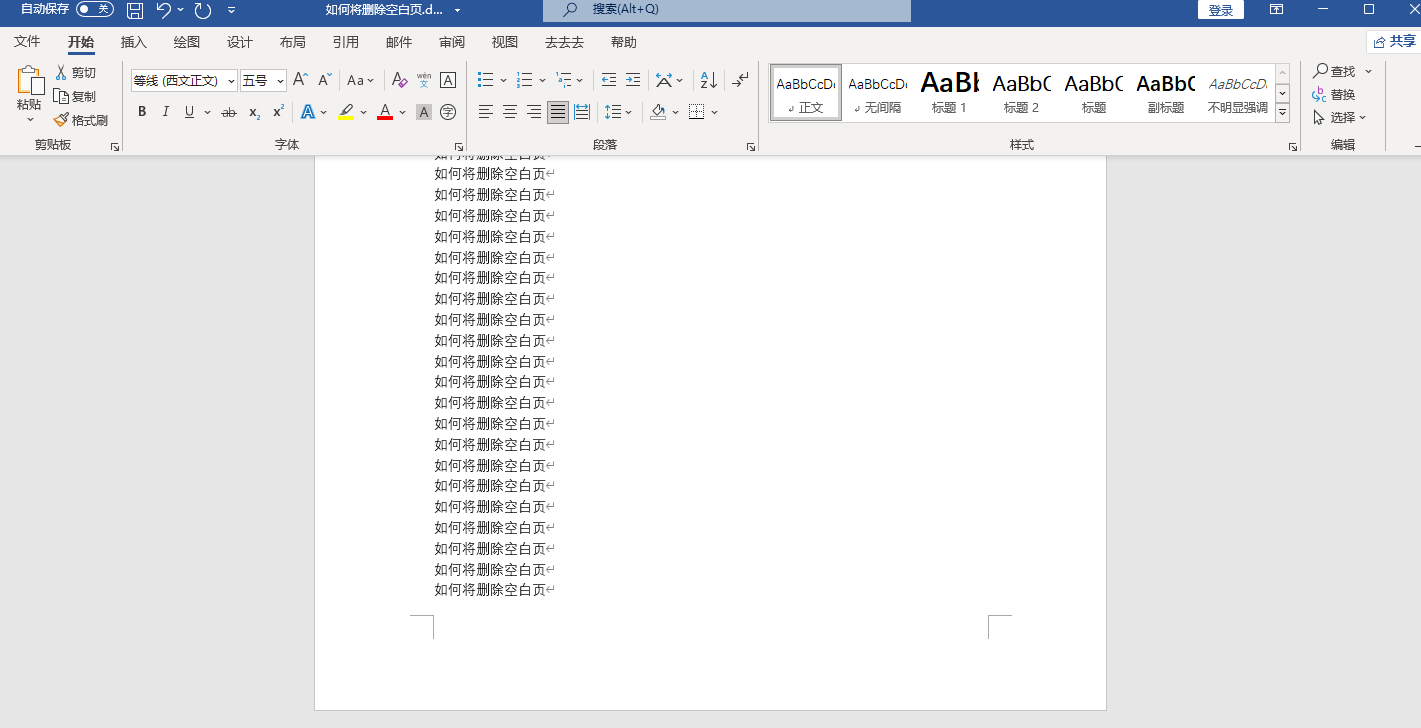
Task: Apply the enclosed character (字) icon
Action: pyautogui.click(x=448, y=112)
